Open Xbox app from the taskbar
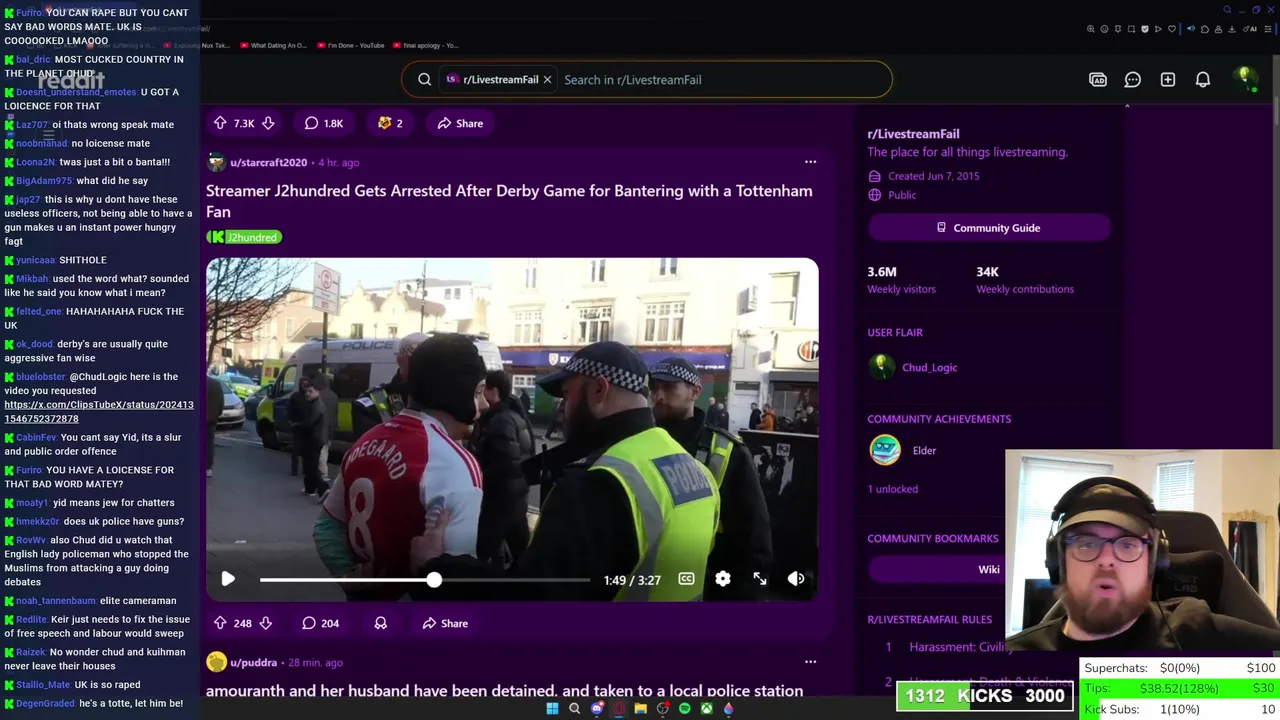This screenshot has width=1280, height=720. pyautogui.click(x=707, y=708)
